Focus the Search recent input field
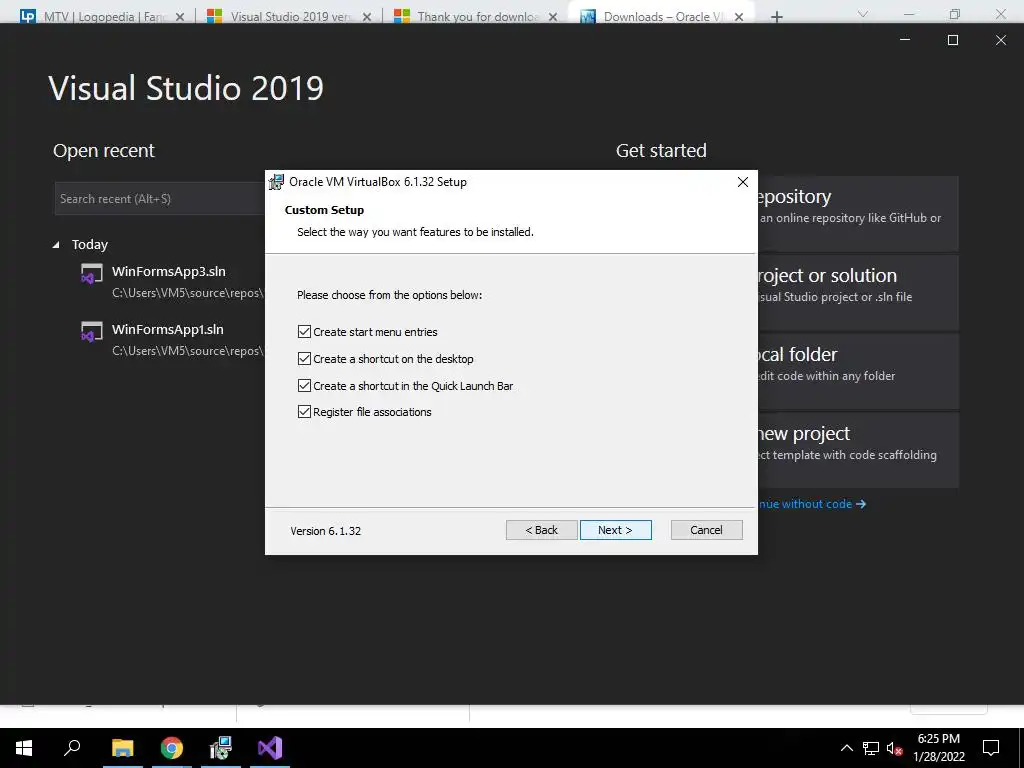The width and height of the screenshot is (1024, 768). tap(160, 199)
